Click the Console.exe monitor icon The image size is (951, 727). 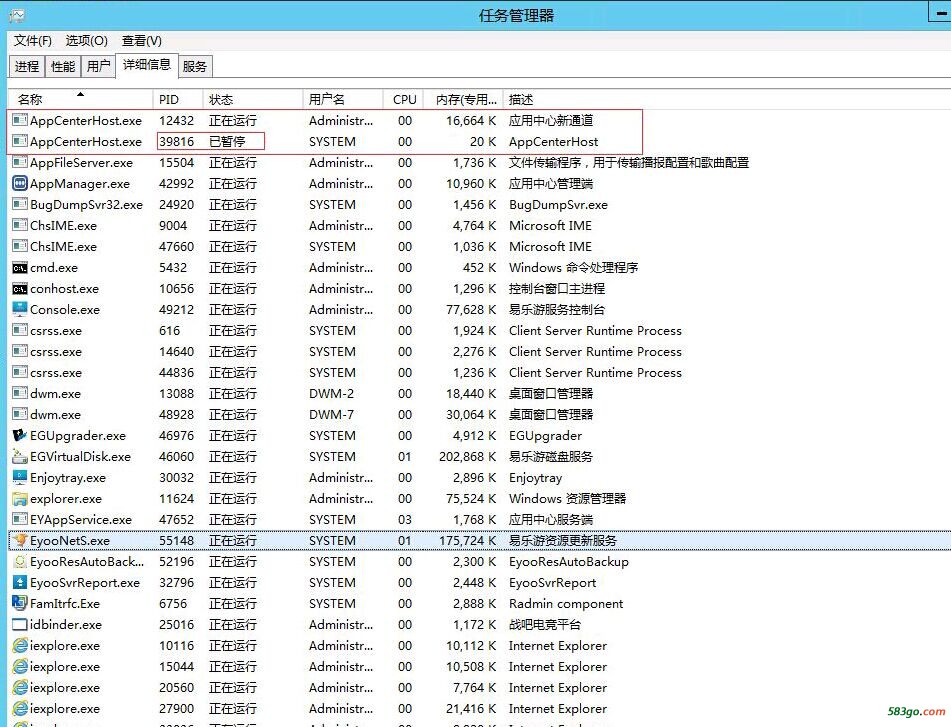pyautogui.click(x=20, y=309)
